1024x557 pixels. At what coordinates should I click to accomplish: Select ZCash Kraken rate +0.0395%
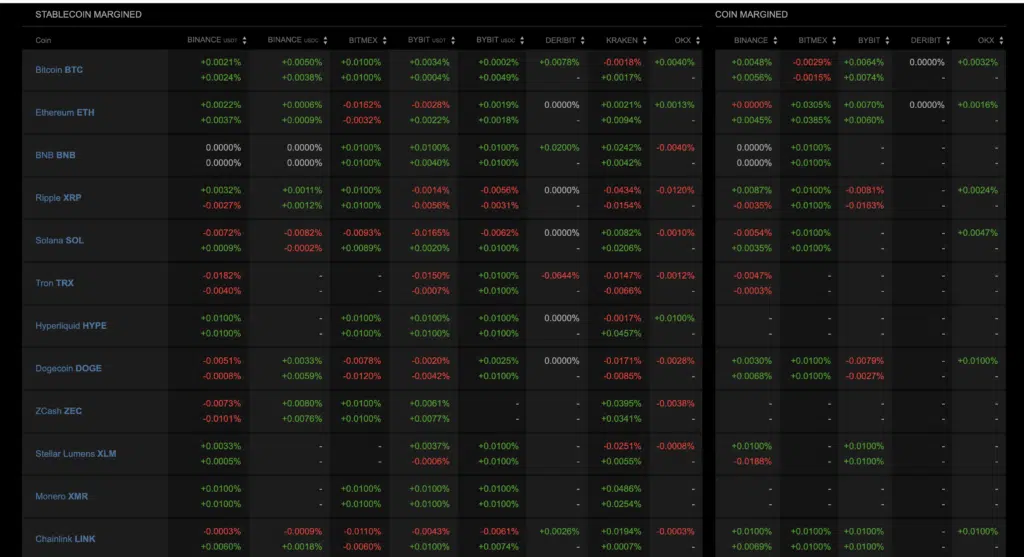coord(621,404)
